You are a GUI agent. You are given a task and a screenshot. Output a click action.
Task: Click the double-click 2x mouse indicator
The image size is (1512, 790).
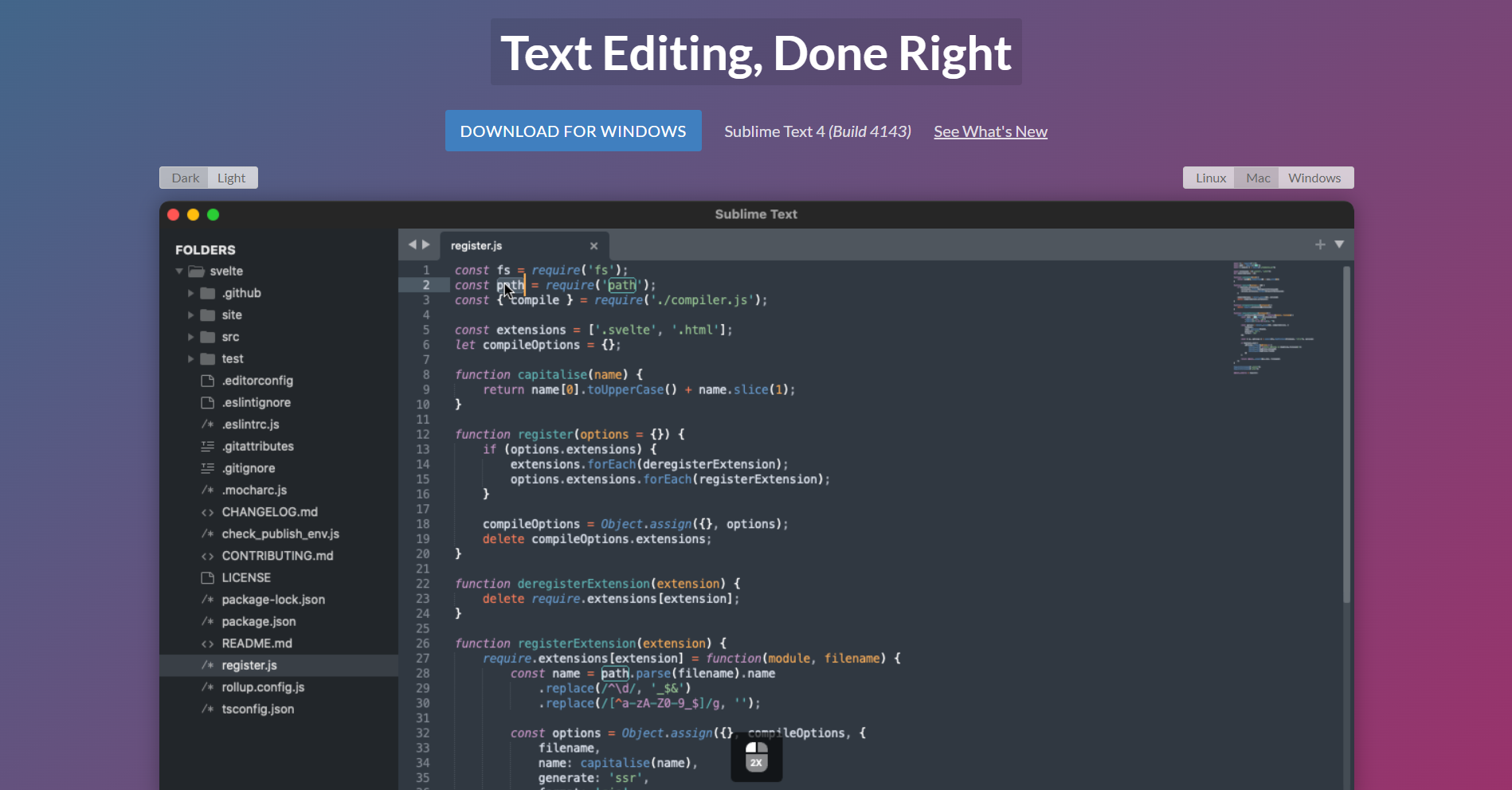756,757
